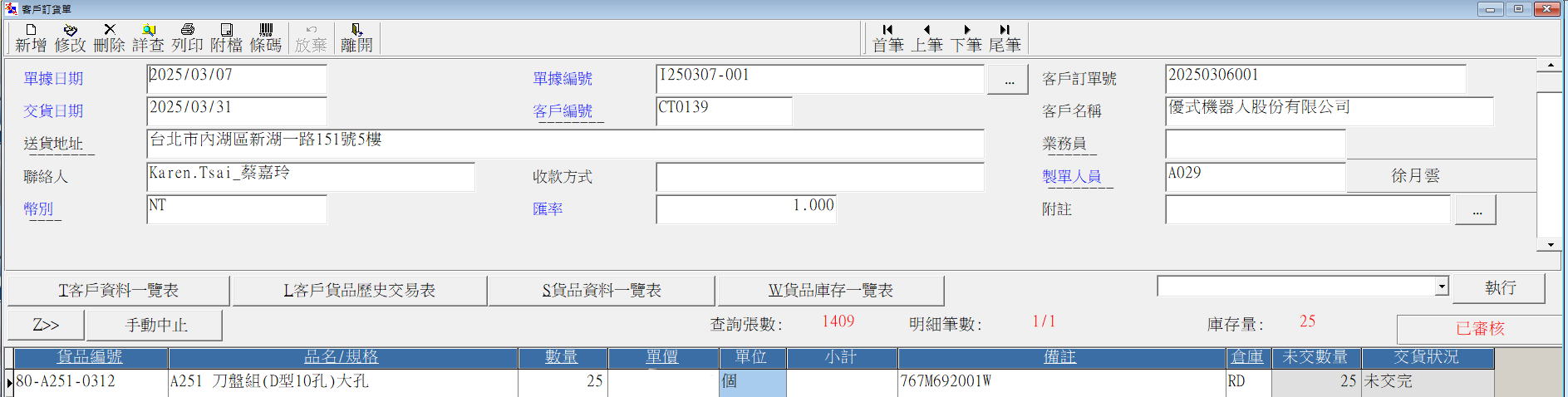Open the dropdown next to 執行 button
This screenshot has height=397, width=1568.
click(x=1441, y=287)
